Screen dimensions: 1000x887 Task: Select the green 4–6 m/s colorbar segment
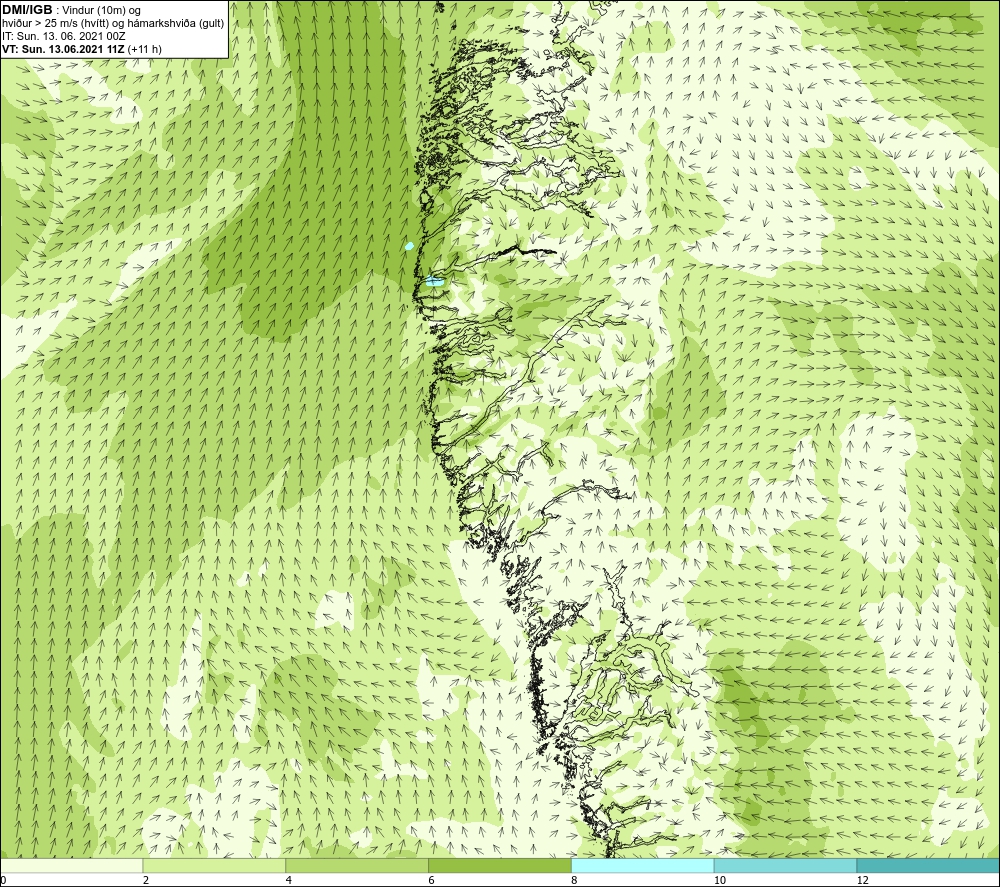[357, 865]
